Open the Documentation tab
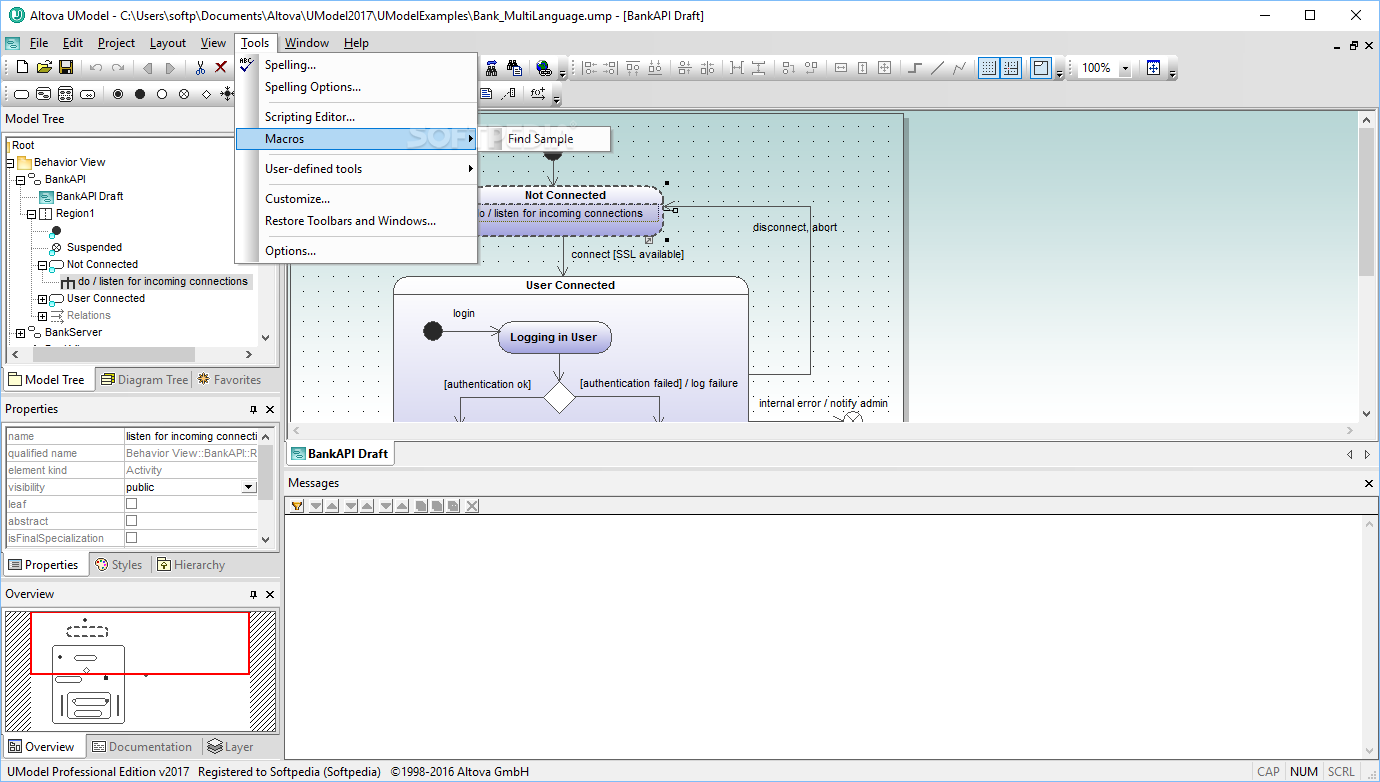This screenshot has width=1380, height=782. 141,747
